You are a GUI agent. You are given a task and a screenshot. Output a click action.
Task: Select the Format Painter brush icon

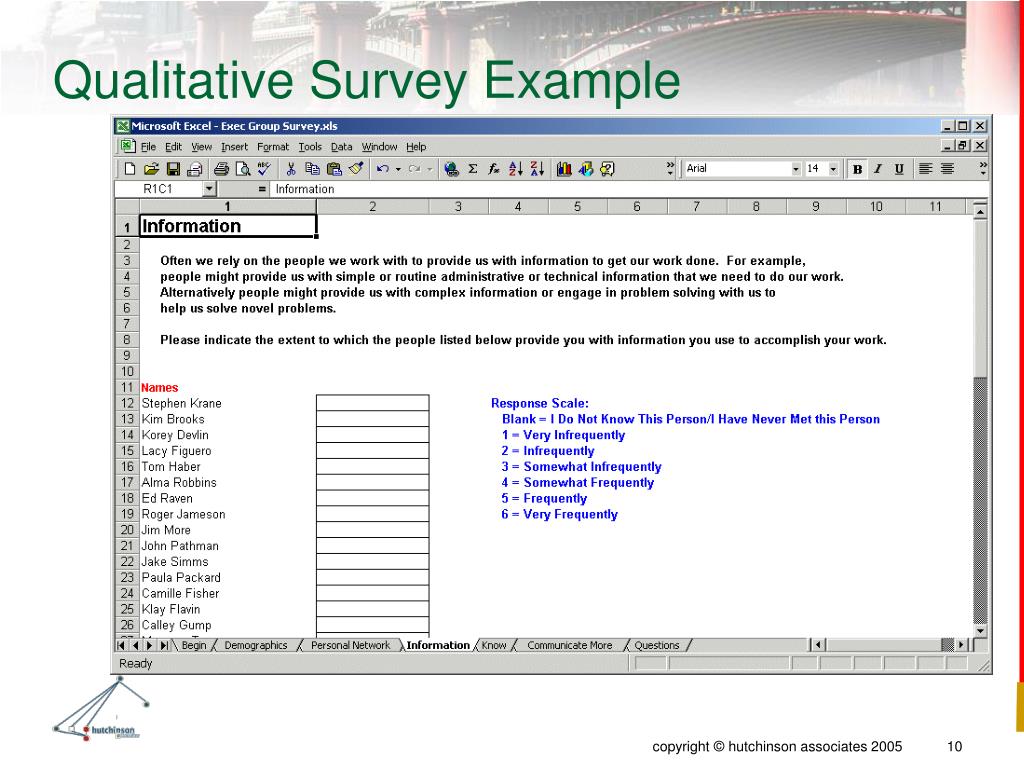pos(356,169)
